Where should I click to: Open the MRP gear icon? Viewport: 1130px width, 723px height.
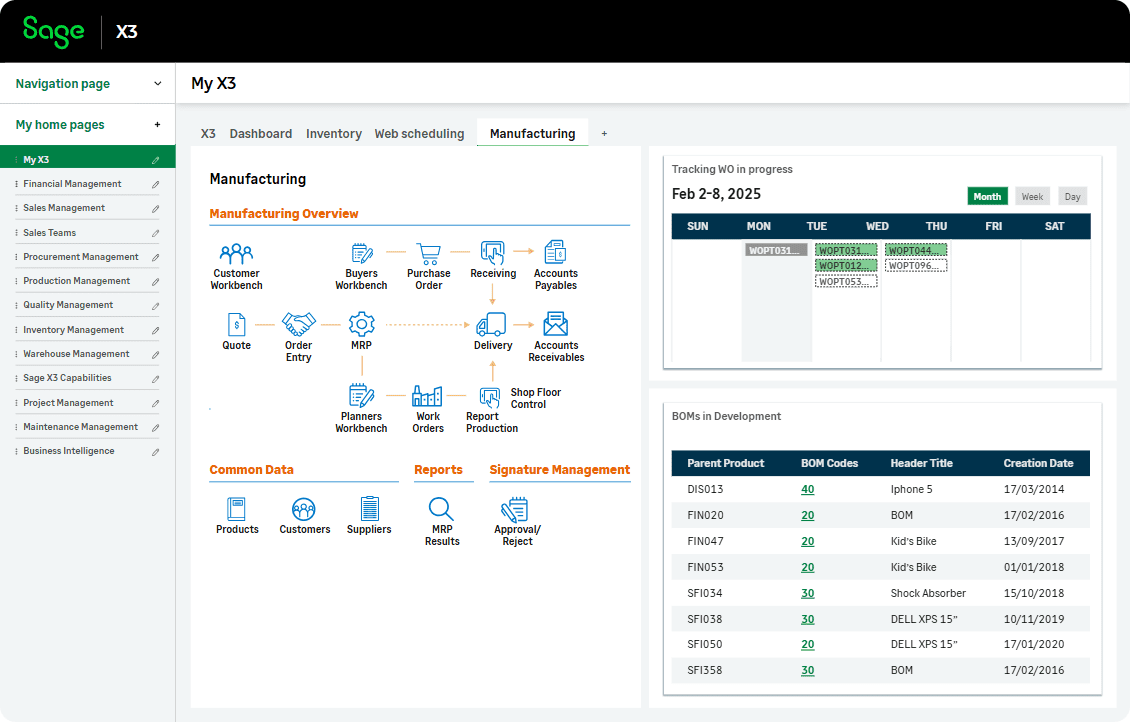point(361,324)
